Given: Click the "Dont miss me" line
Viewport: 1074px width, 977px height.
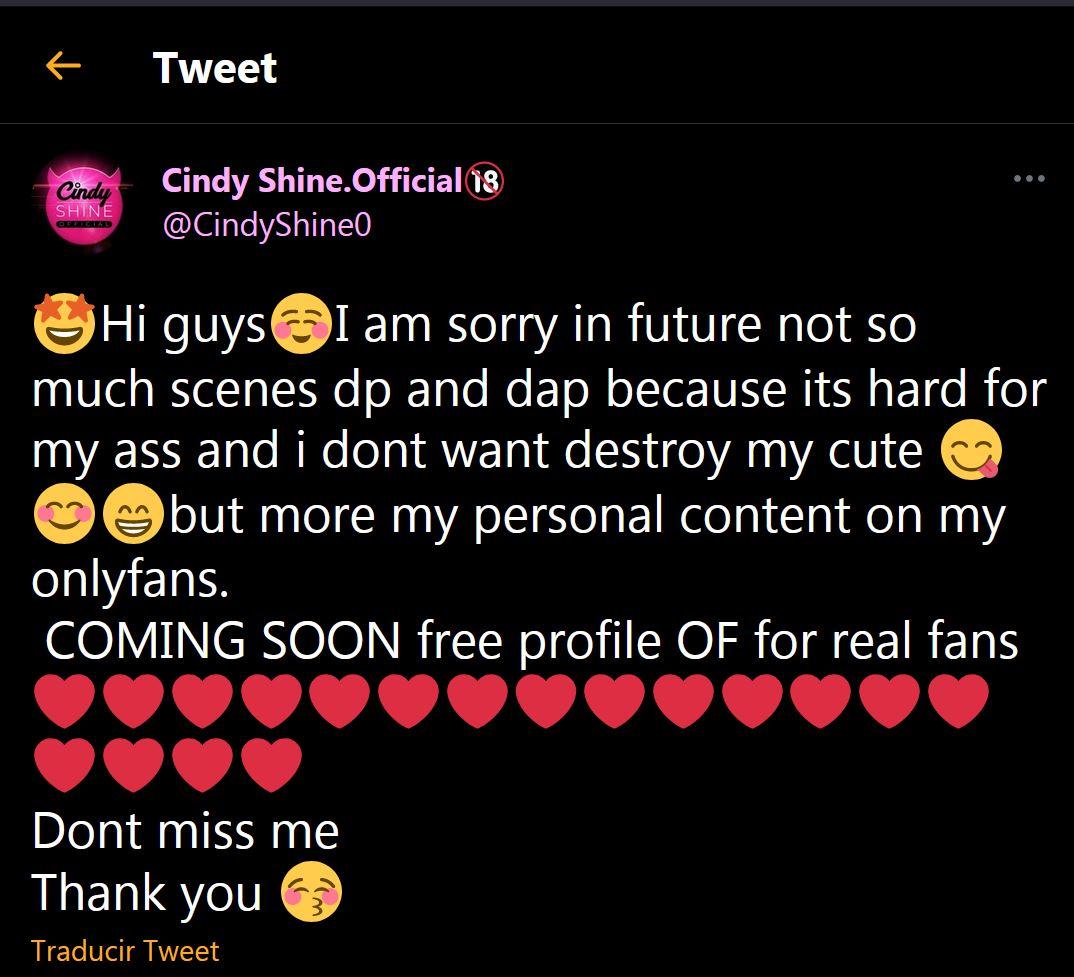Looking at the screenshot, I should pyautogui.click(x=186, y=831).
